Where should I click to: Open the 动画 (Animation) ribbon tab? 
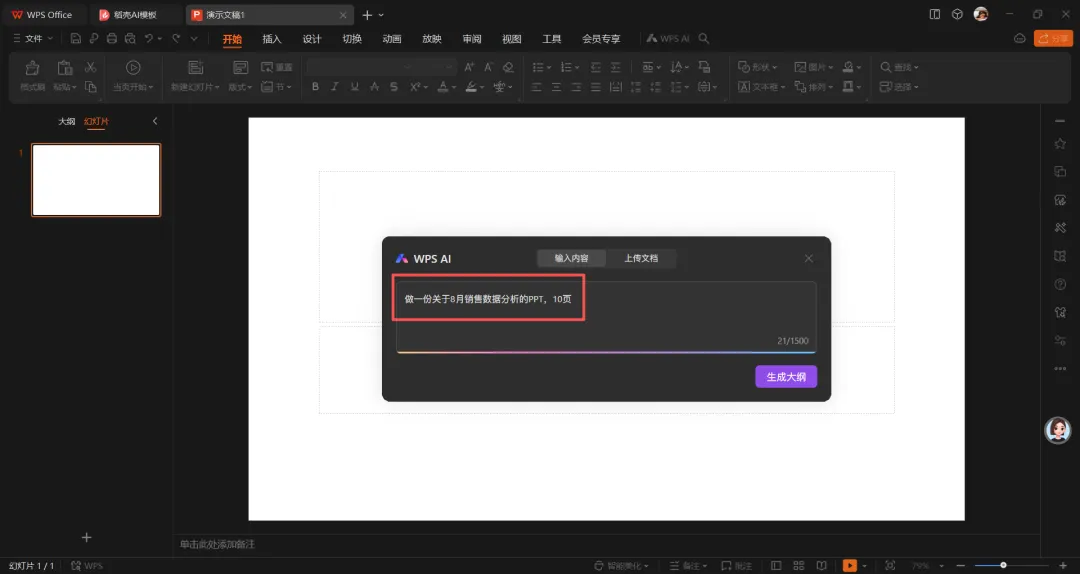(x=392, y=39)
